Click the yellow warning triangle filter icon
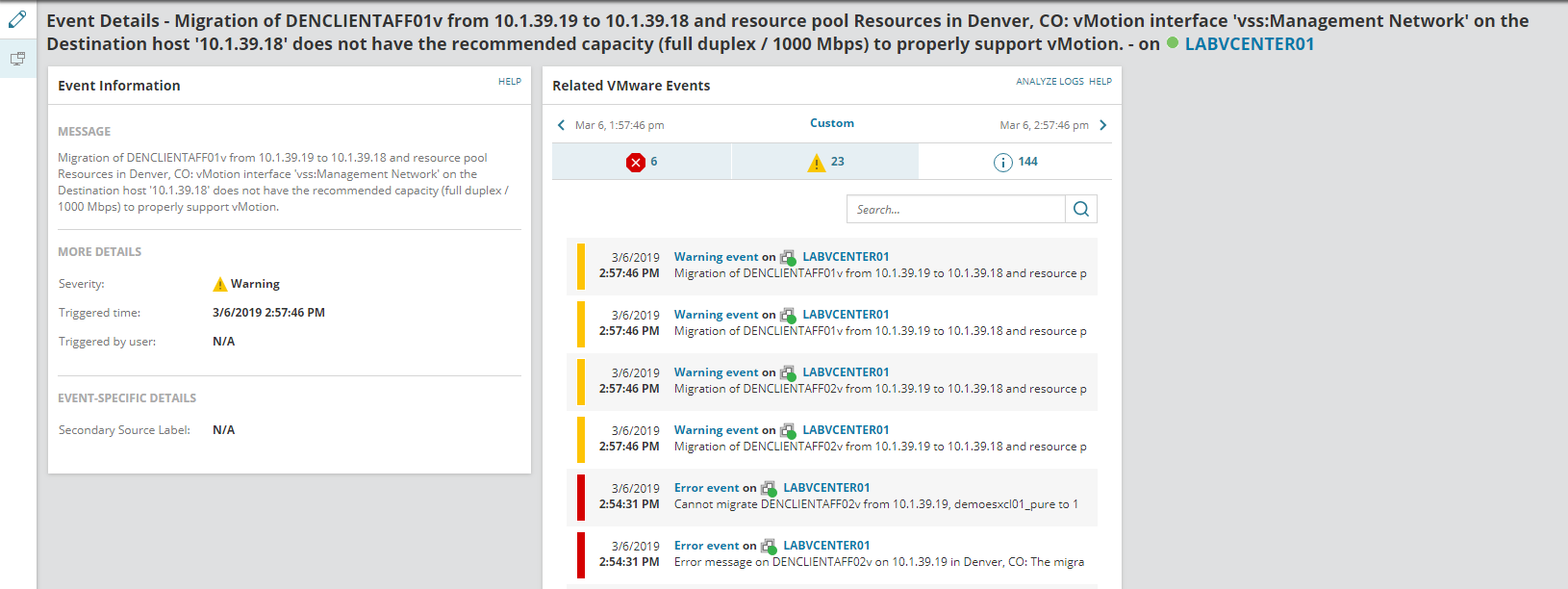 click(x=817, y=163)
